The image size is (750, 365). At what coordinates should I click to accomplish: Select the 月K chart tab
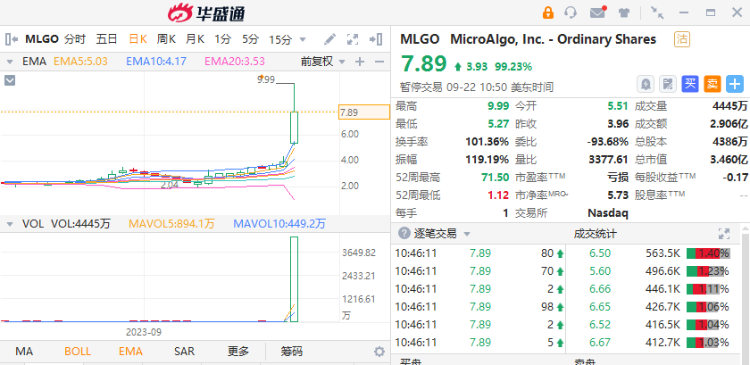click(x=195, y=39)
